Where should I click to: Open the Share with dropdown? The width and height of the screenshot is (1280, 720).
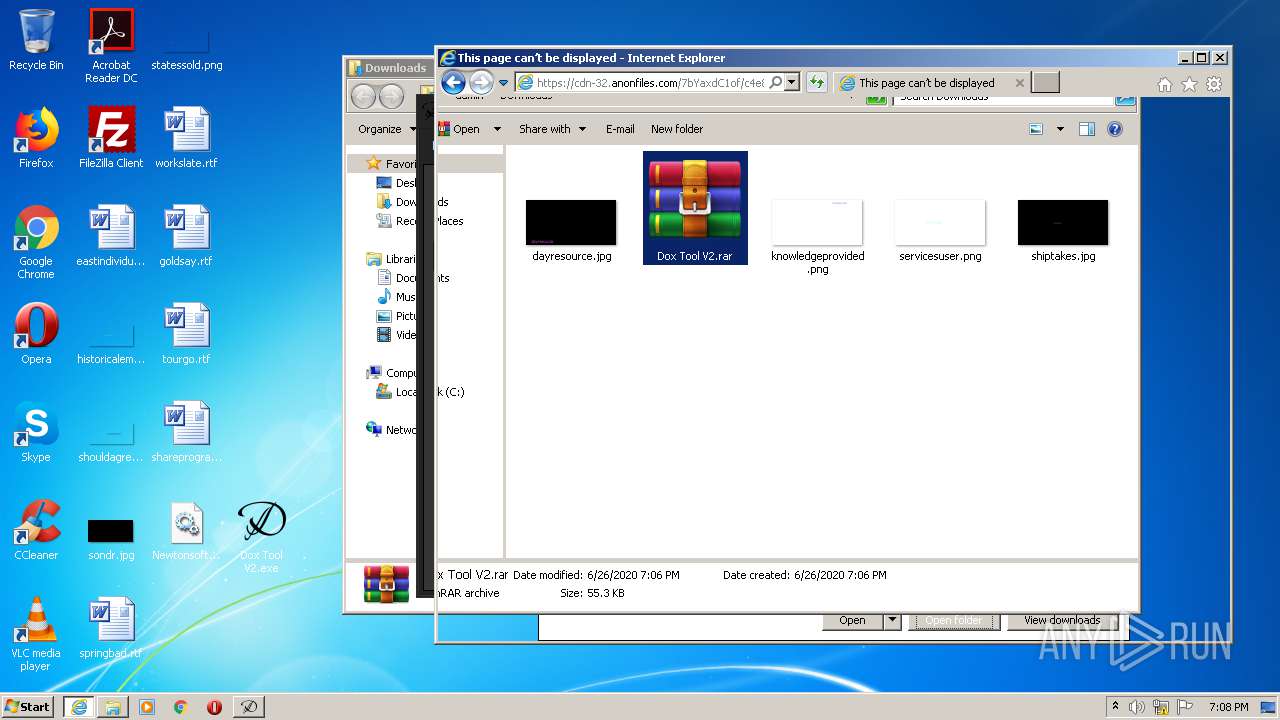pos(552,129)
